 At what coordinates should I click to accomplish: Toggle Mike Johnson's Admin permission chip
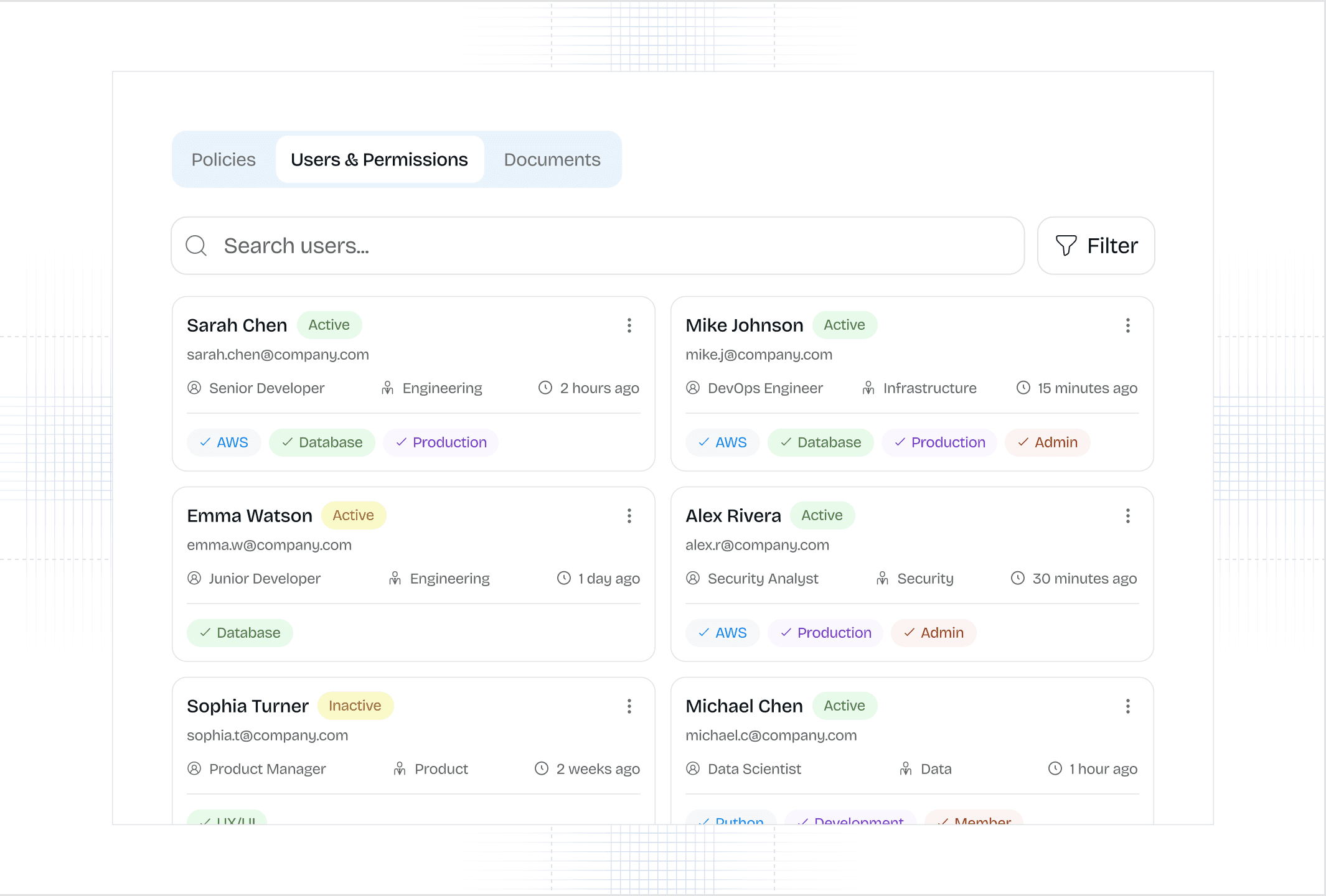(1047, 442)
